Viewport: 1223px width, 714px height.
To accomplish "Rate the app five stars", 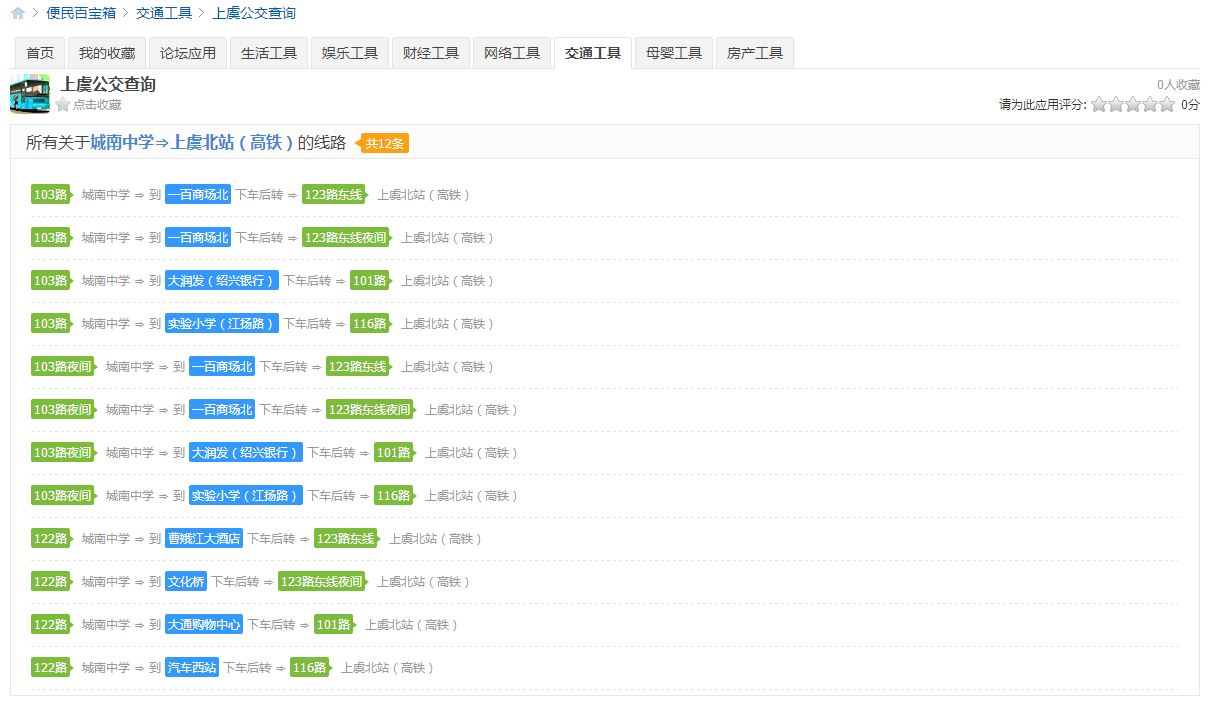I will (1167, 104).
